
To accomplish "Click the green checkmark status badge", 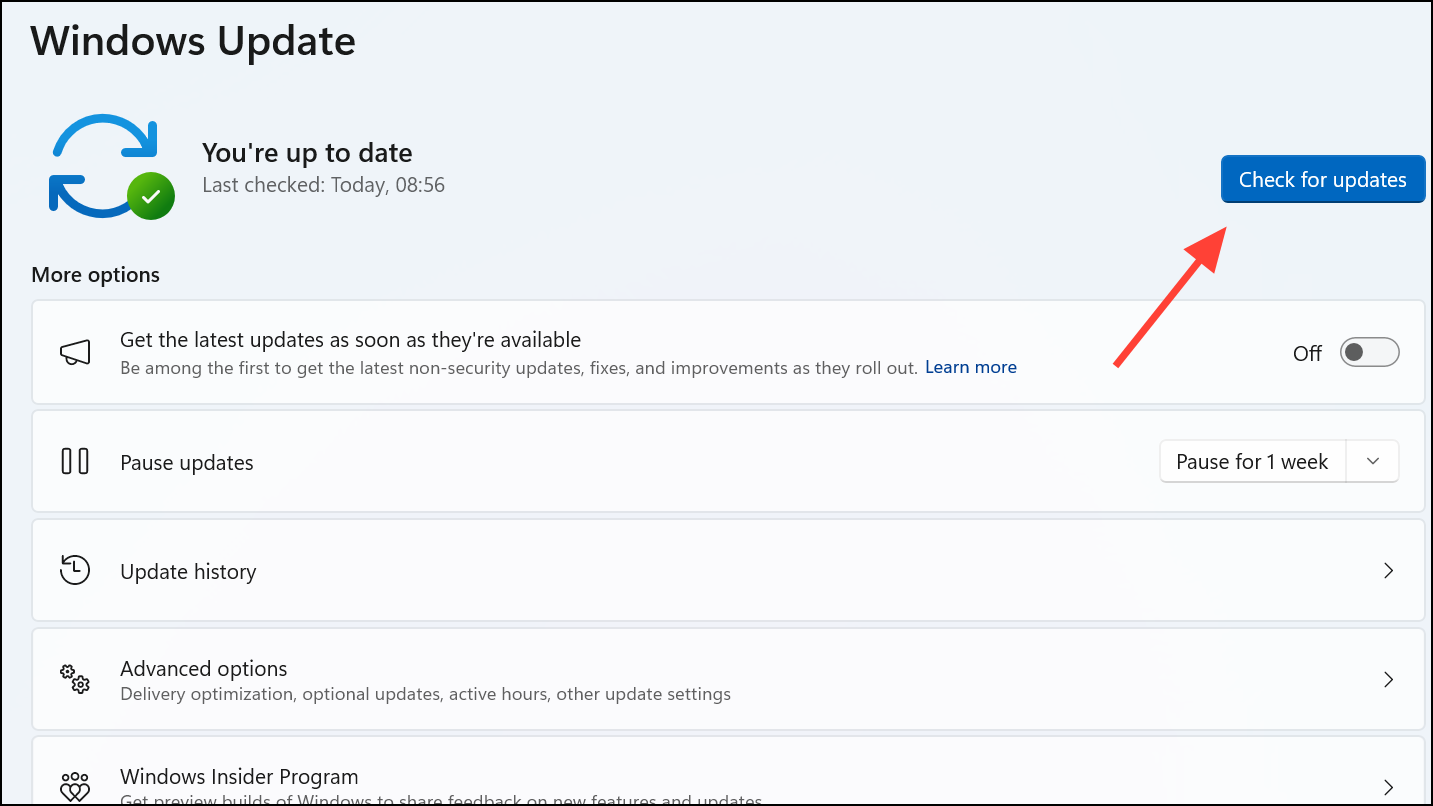I will click(151, 197).
